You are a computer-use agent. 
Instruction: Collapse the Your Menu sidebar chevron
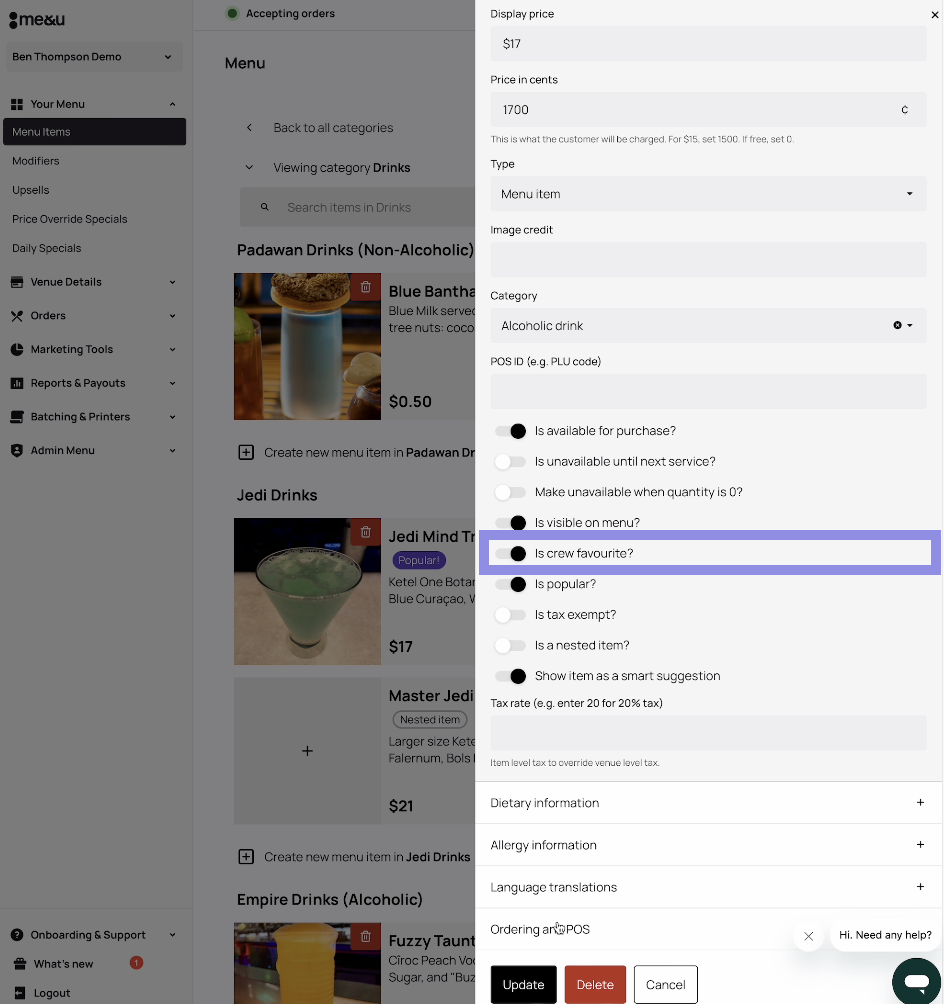[x=172, y=104]
